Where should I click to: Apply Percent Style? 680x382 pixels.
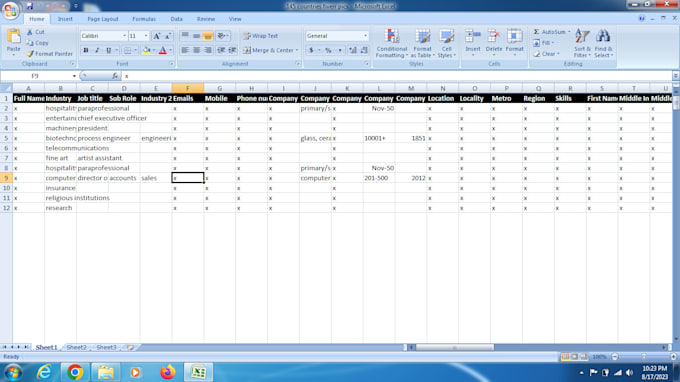[328, 50]
